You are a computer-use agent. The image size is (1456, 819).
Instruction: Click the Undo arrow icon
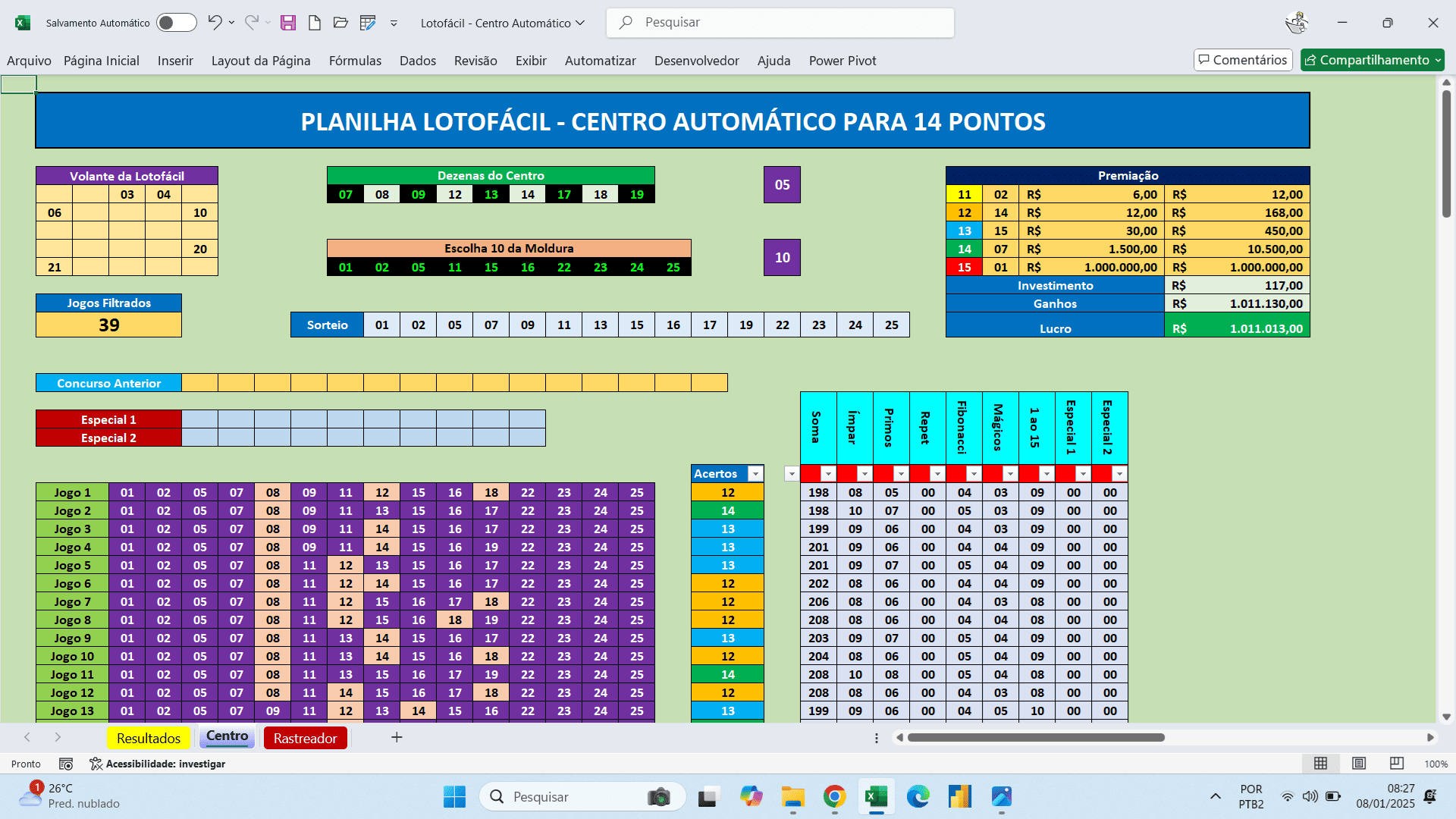tap(215, 23)
